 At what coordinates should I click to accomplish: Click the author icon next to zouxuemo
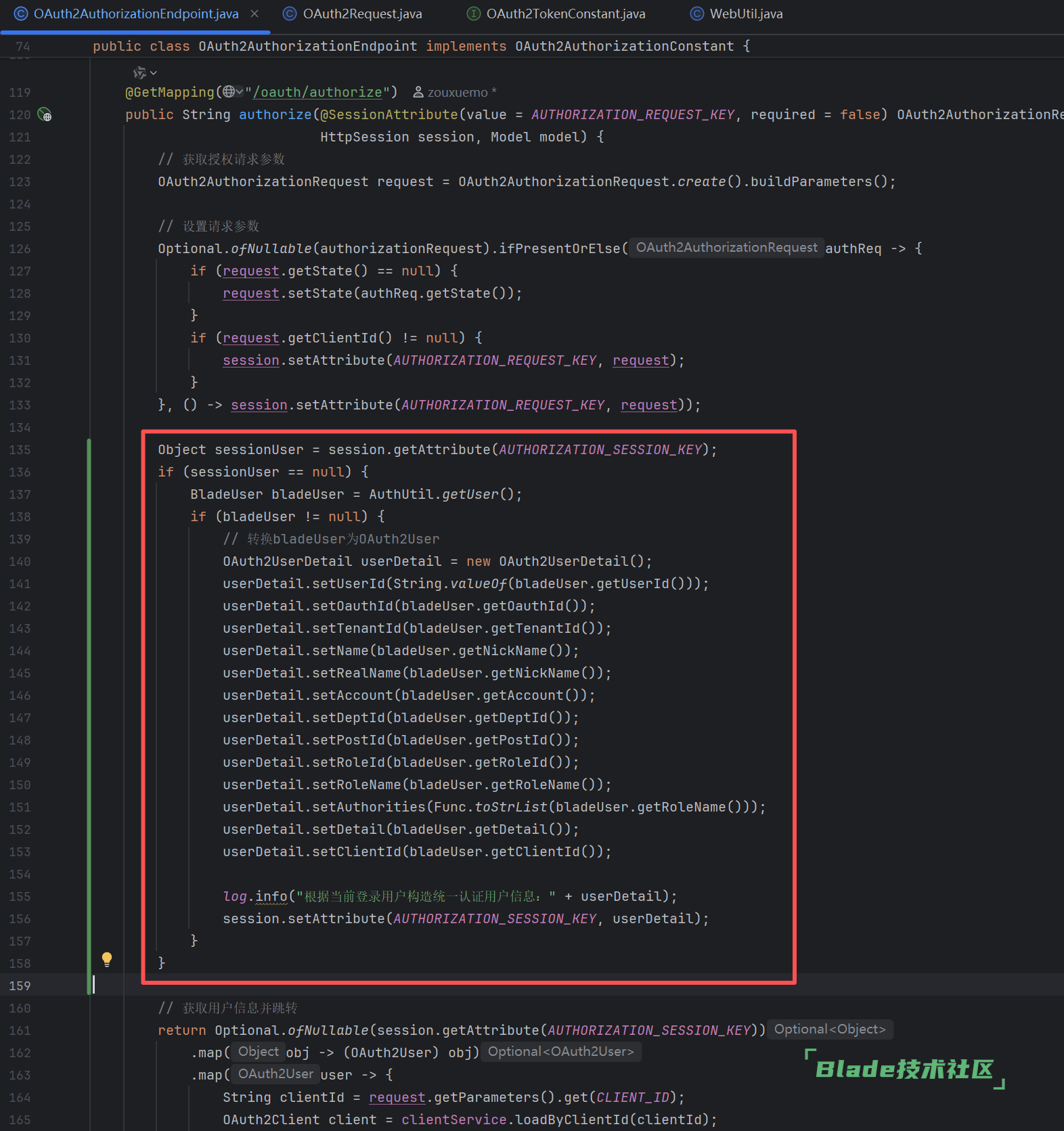[x=418, y=92]
